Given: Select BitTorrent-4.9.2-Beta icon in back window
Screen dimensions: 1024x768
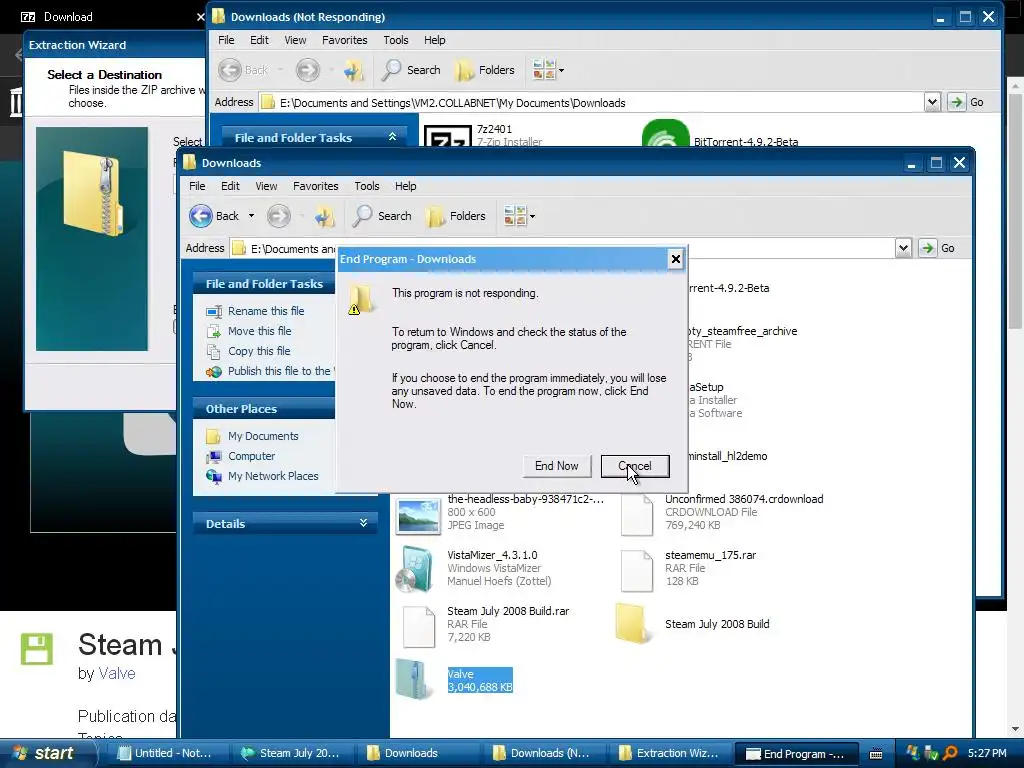Looking at the screenshot, I should coord(665,133).
